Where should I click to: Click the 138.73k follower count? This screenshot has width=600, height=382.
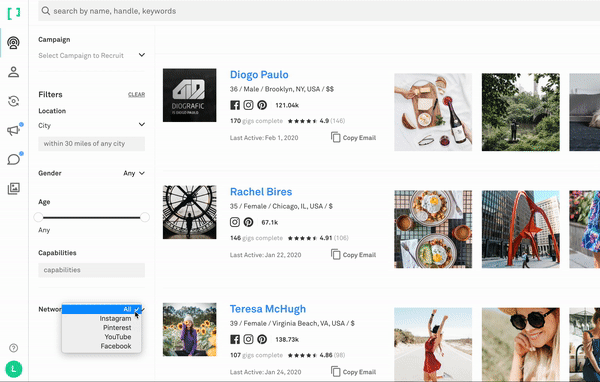[x=287, y=340]
